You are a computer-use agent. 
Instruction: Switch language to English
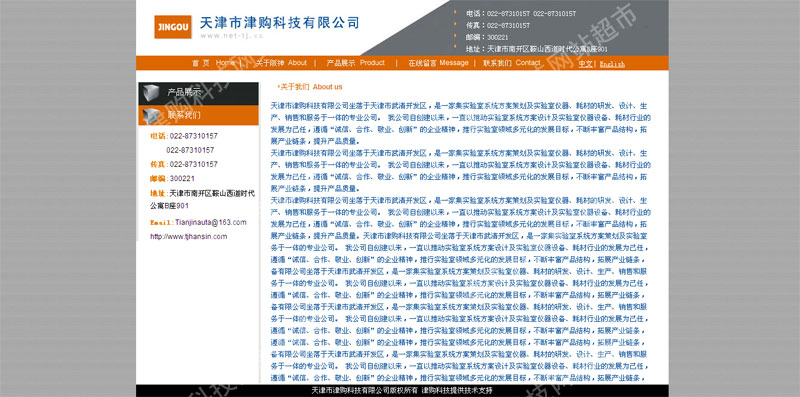pos(612,64)
